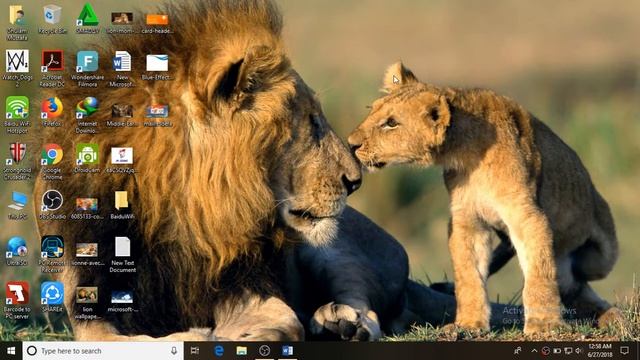Open Acrobat Reader DC shortcut
The width and height of the screenshot is (640, 360).
(x=52, y=69)
